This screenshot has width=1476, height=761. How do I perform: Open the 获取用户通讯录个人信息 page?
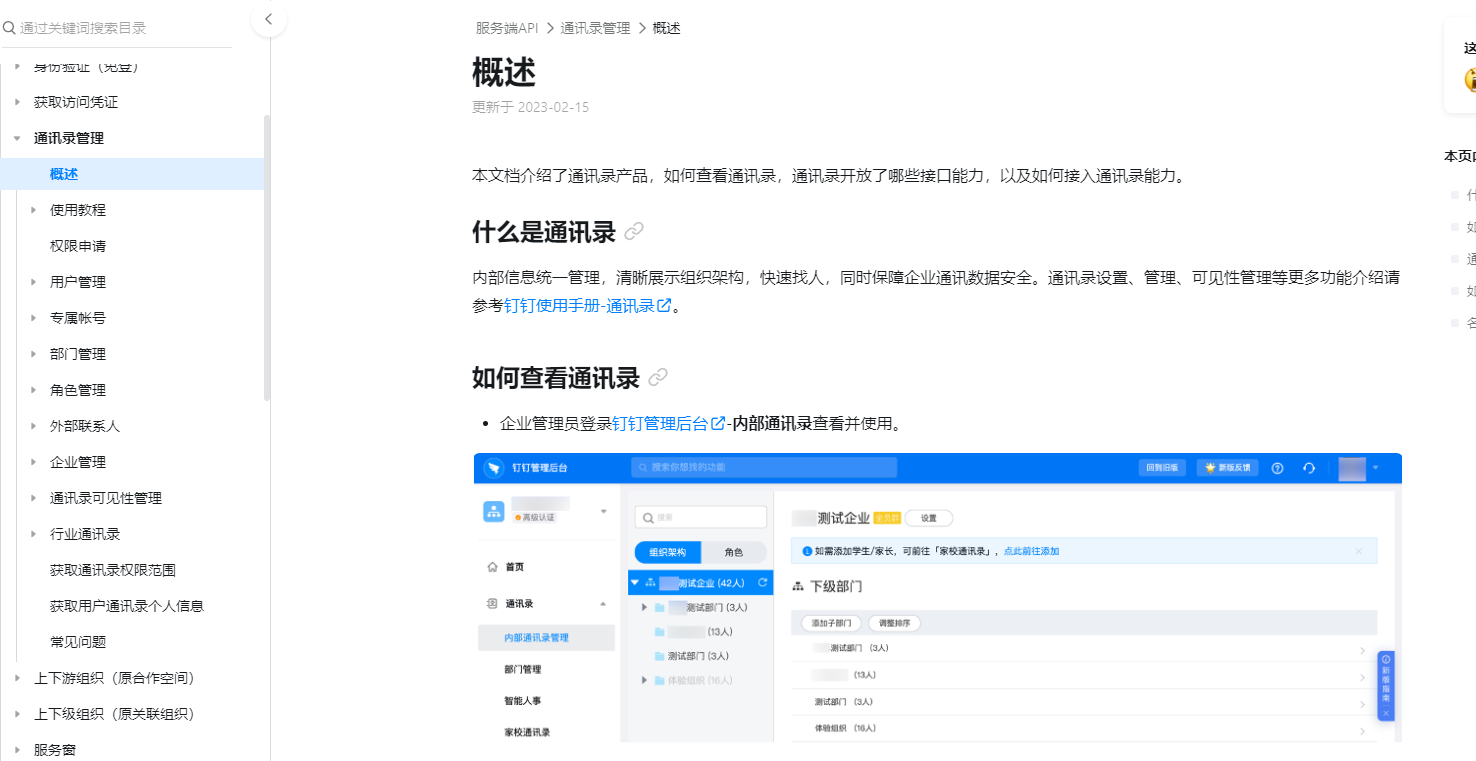click(x=127, y=606)
